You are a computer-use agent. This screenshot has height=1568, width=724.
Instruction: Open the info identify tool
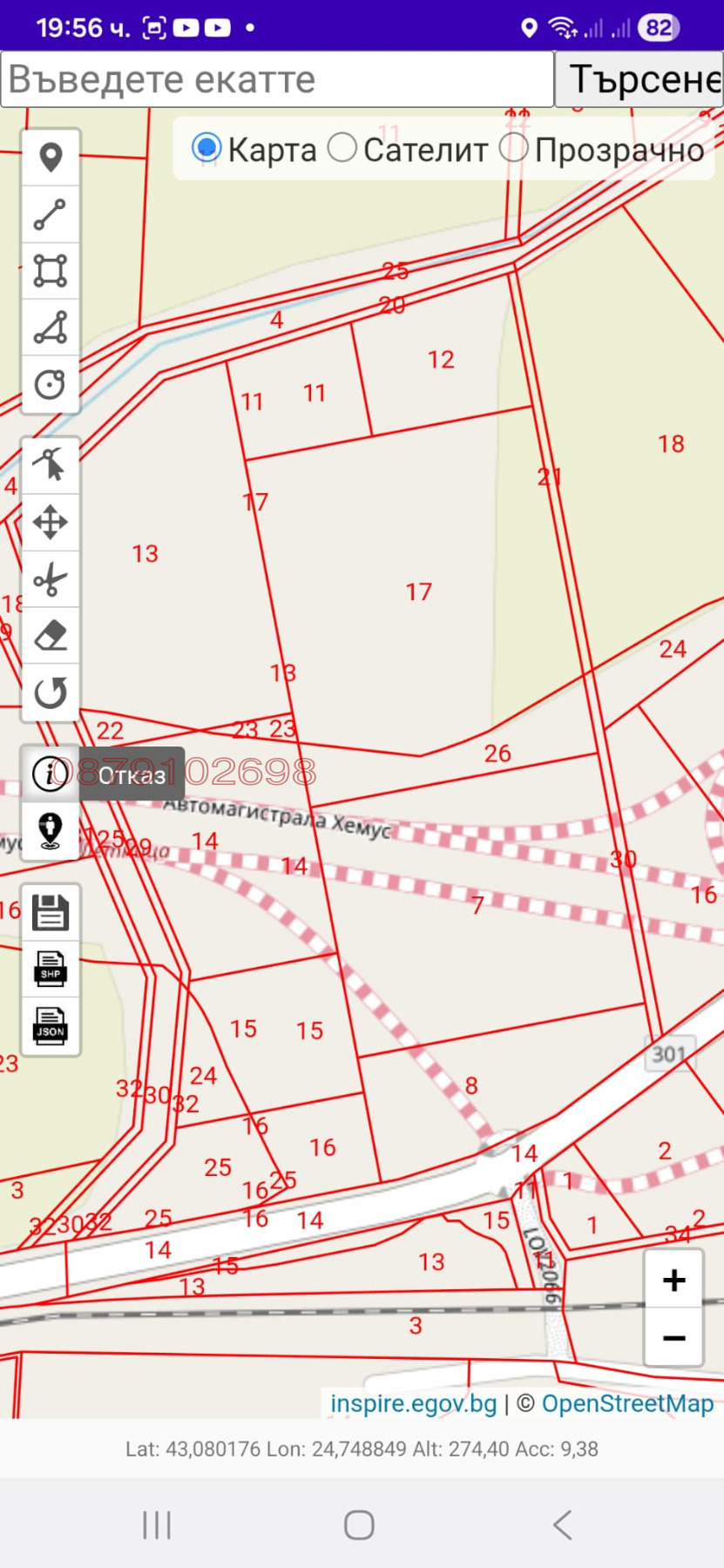51,774
